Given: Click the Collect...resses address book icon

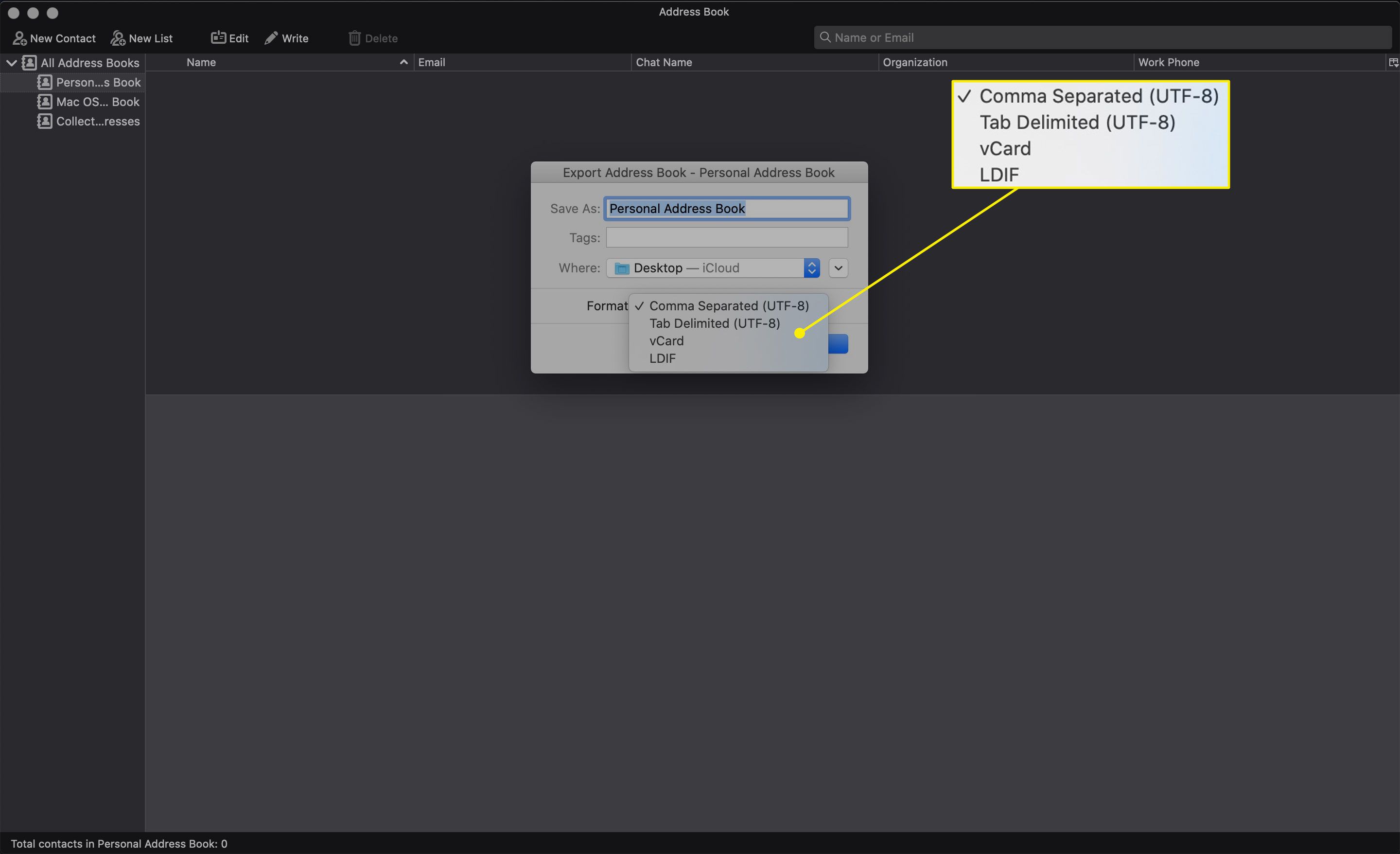Looking at the screenshot, I should (44, 121).
